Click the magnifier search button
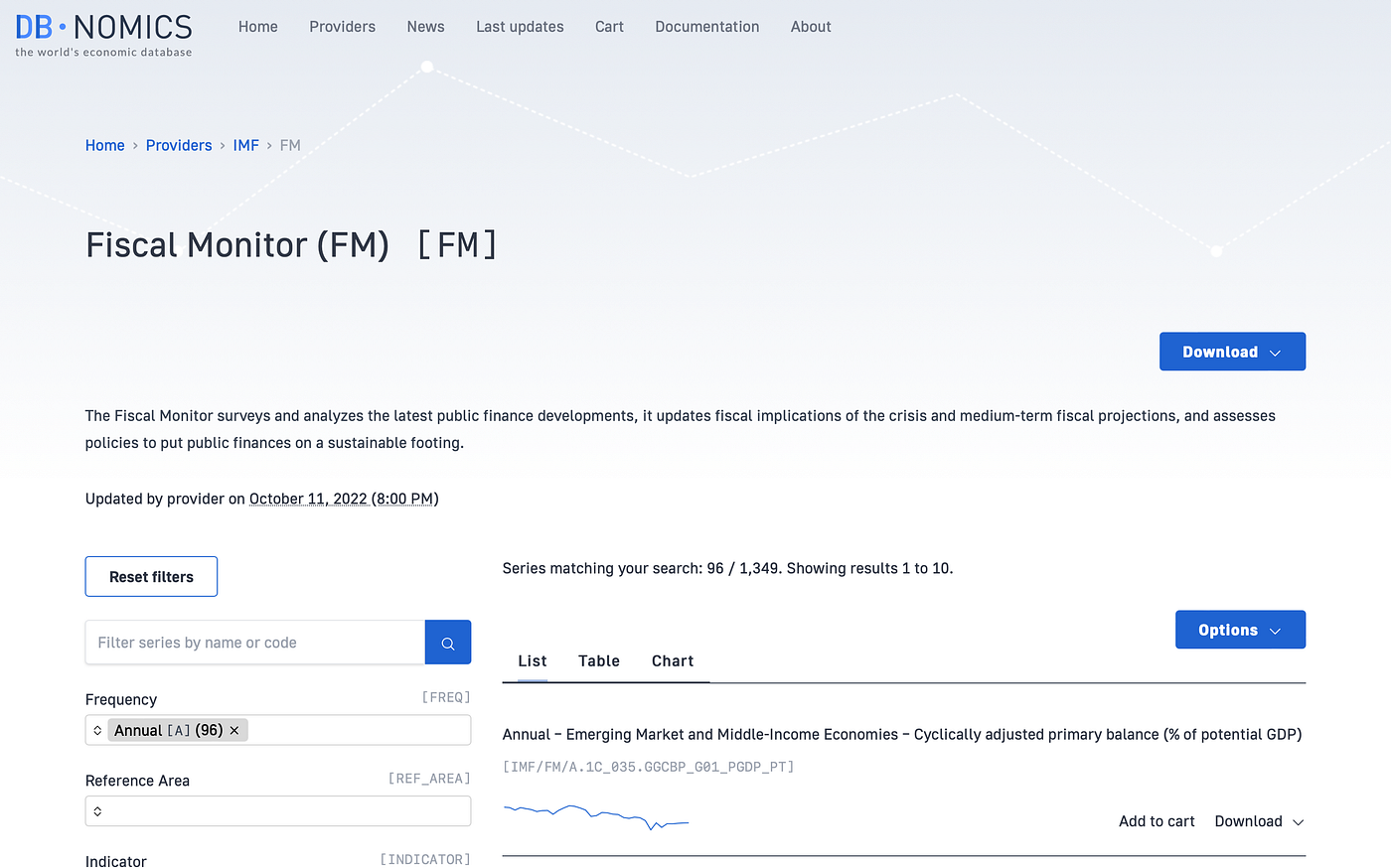Screen dimensions: 1391x868 pos(448,643)
